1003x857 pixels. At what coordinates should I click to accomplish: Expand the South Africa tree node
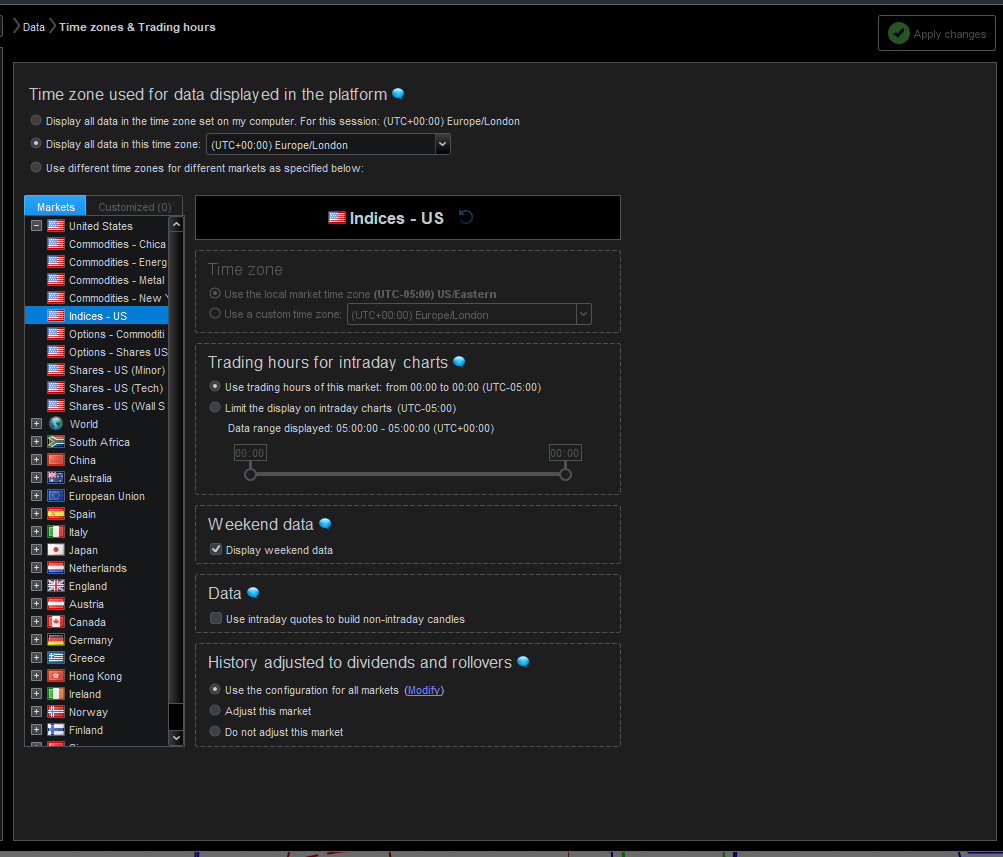pos(36,442)
